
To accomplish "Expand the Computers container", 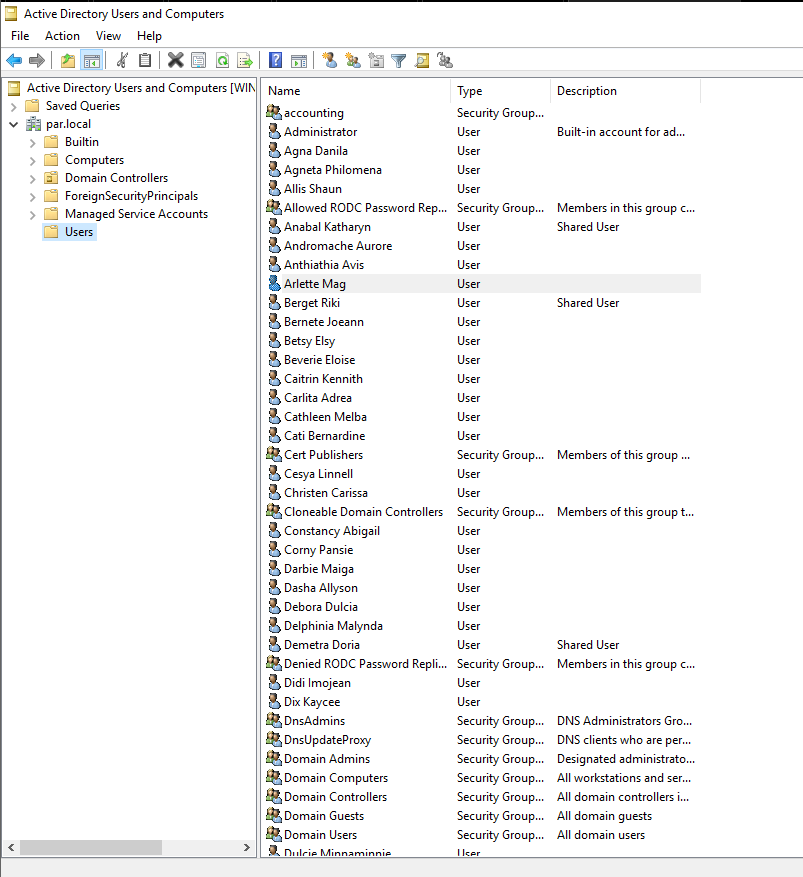I will tap(32, 161).
